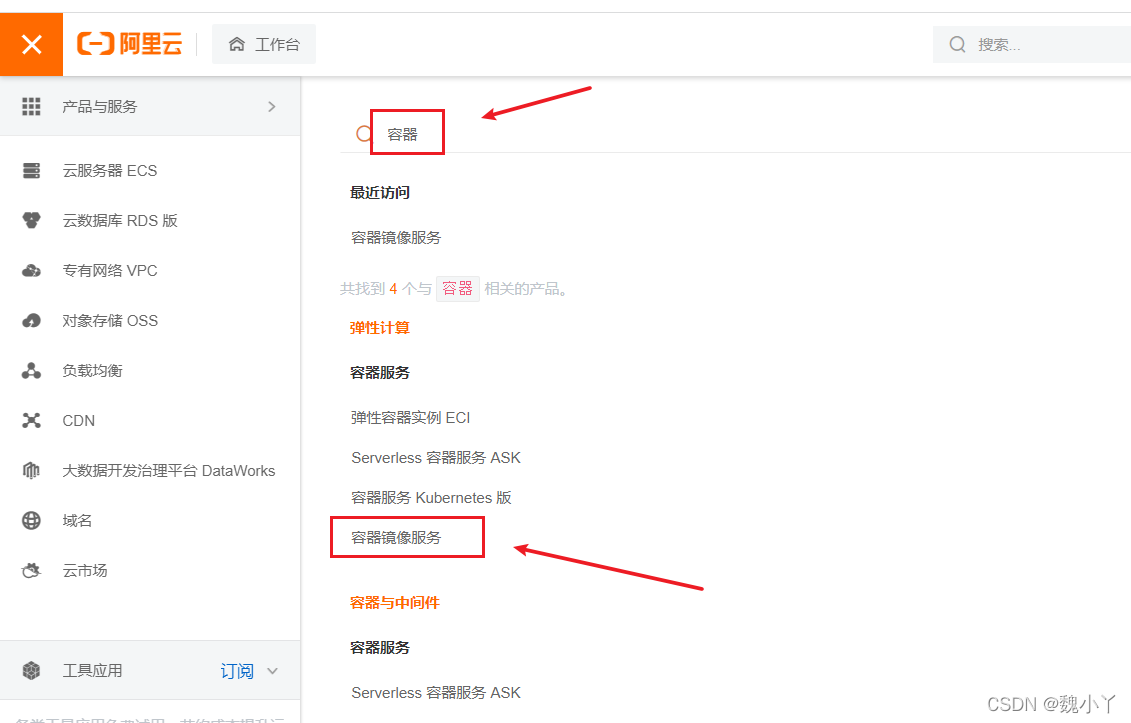Expand the 产品与服务 chevron arrow

tap(272, 107)
